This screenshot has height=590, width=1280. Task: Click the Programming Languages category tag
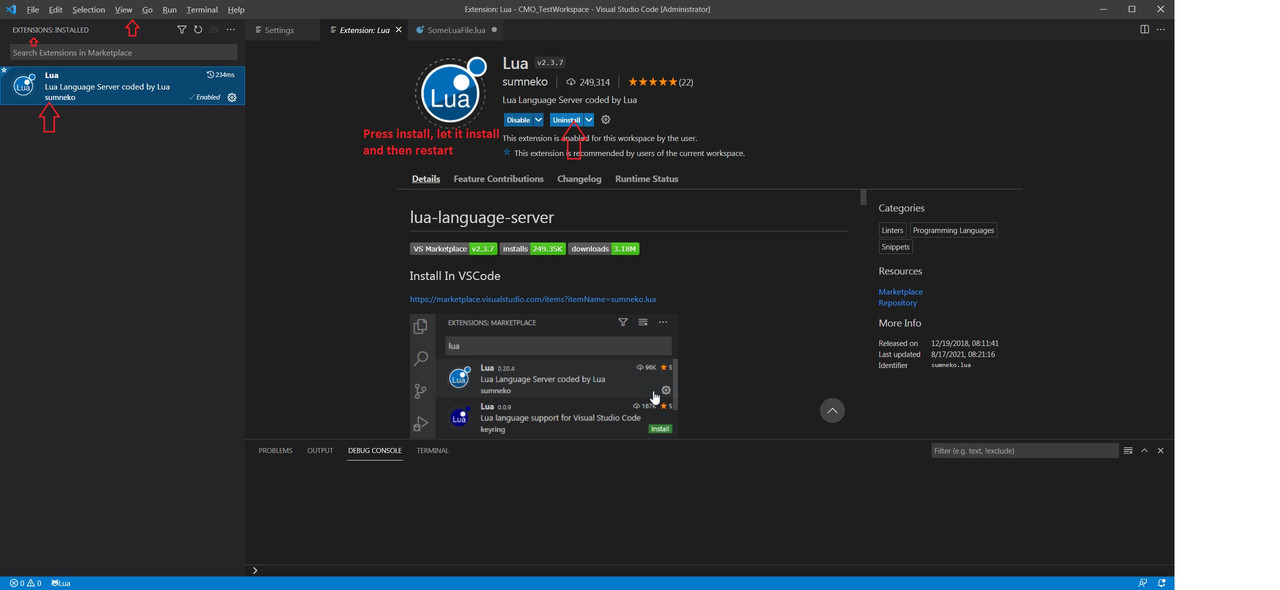tap(953, 230)
